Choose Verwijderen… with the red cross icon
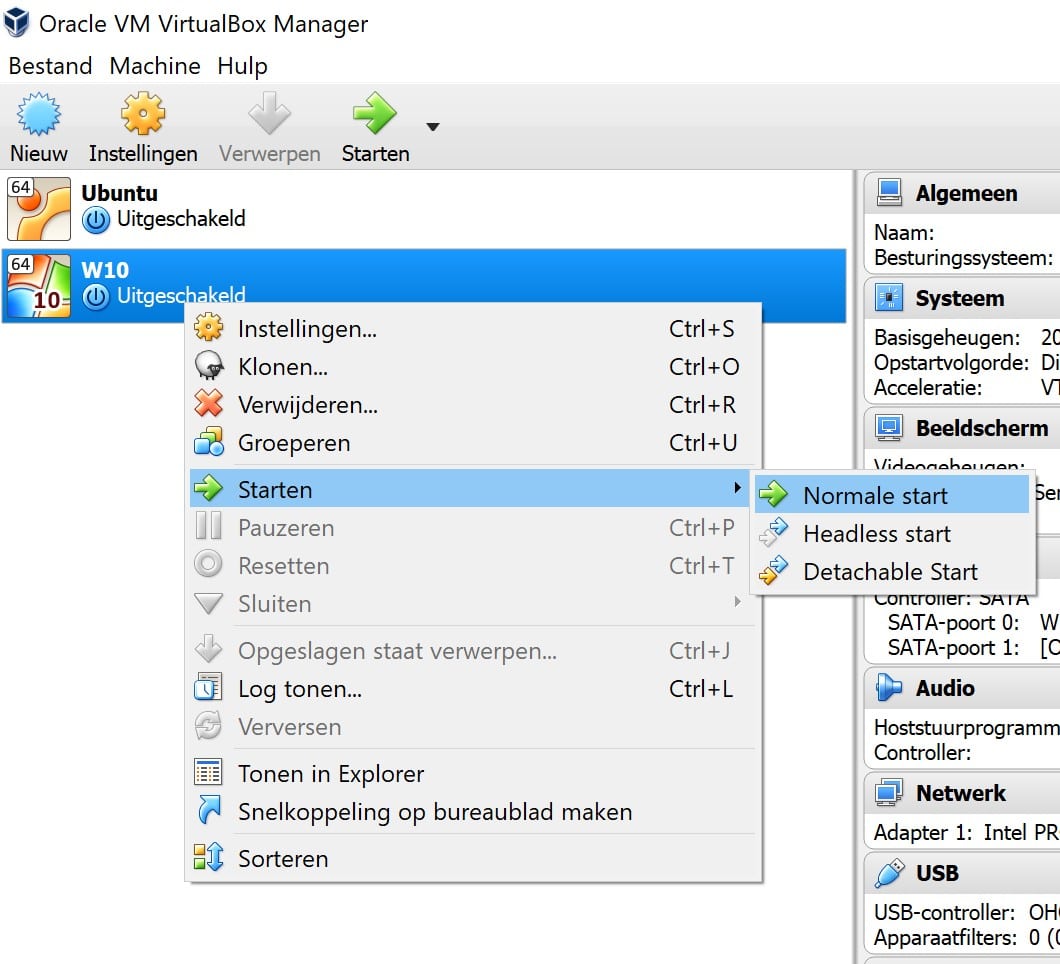 click(308, 405)
